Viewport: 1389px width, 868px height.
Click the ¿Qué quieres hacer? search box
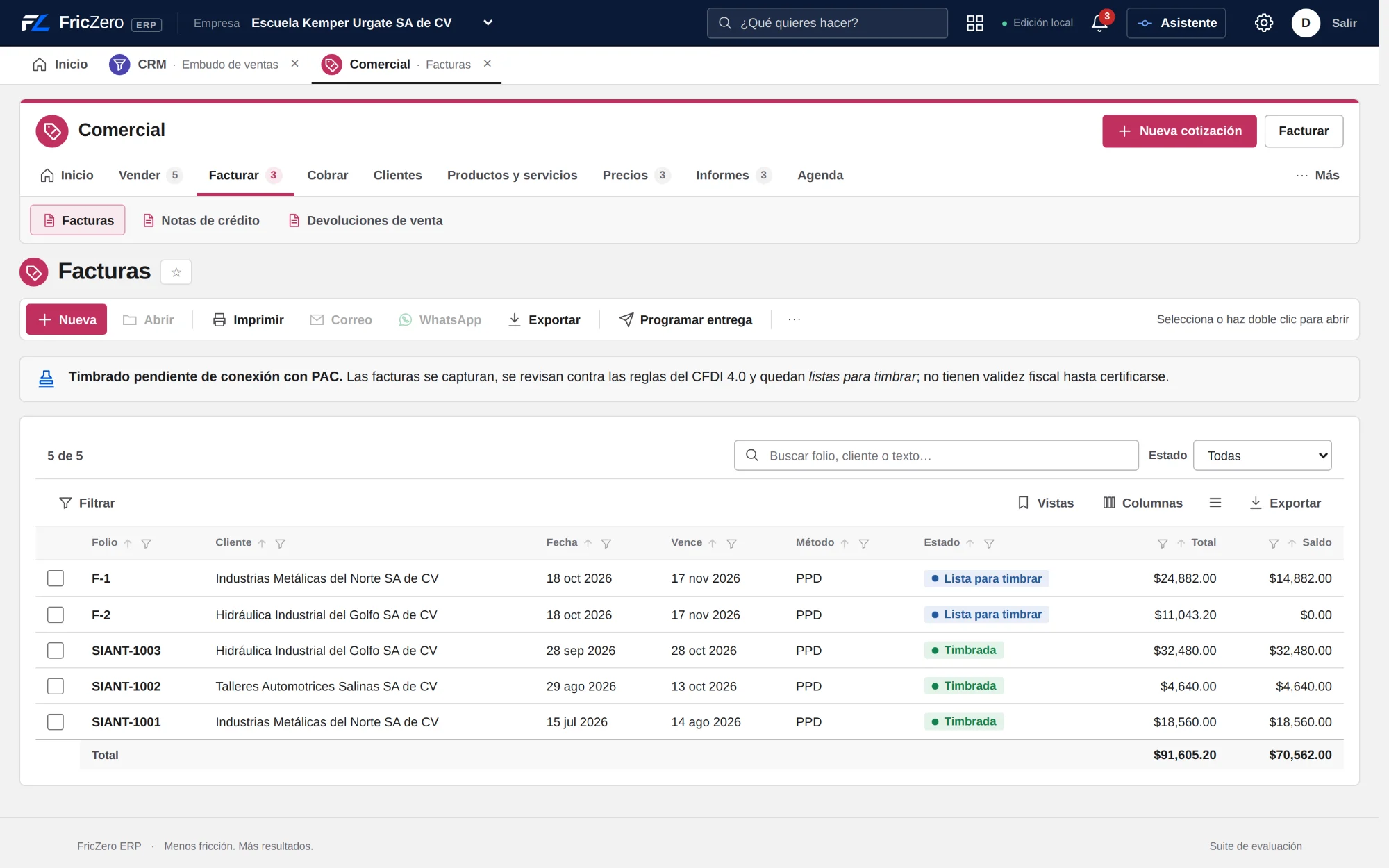coord(827,23)
